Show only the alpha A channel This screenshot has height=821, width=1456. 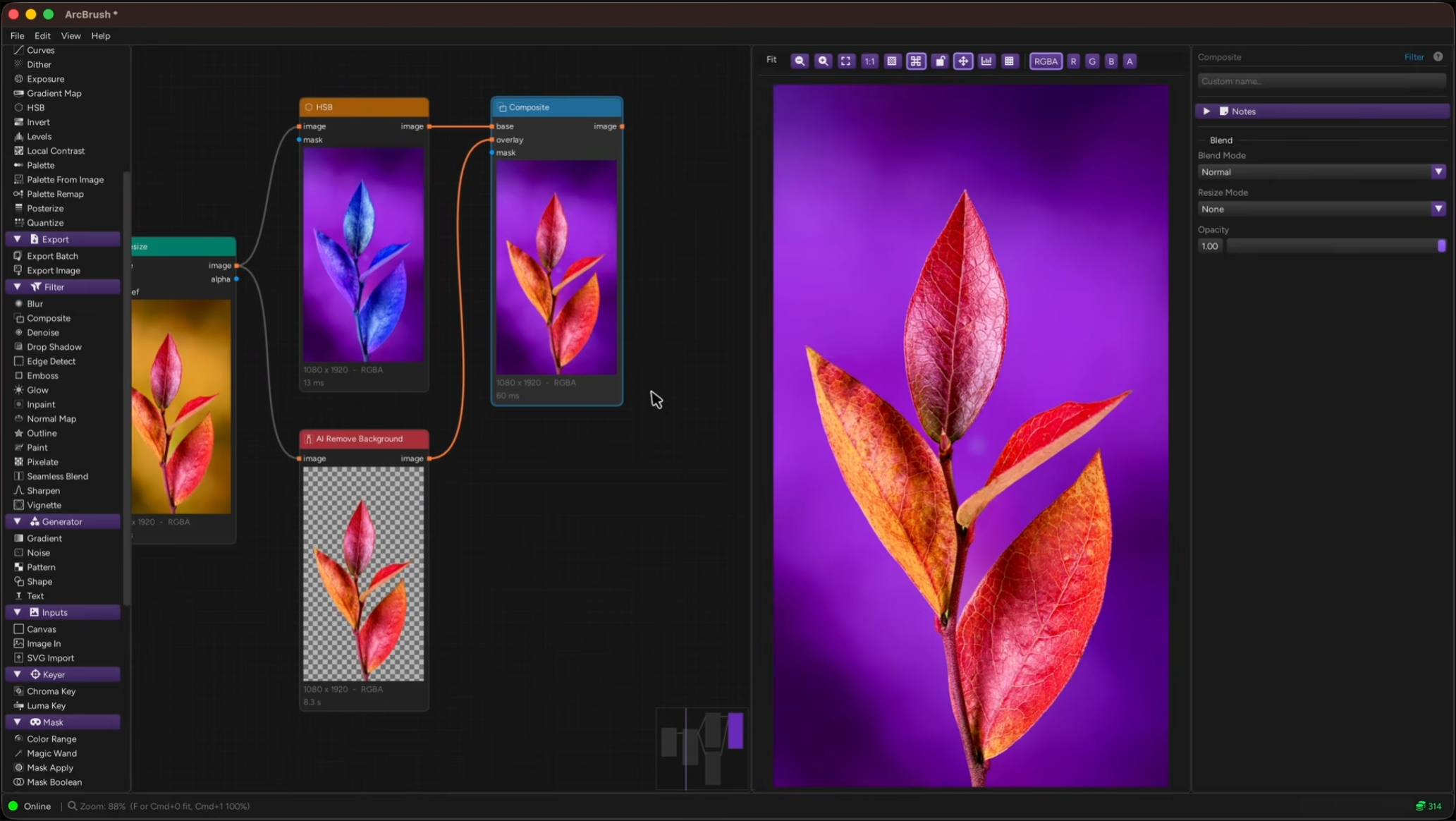[1130, 61]
